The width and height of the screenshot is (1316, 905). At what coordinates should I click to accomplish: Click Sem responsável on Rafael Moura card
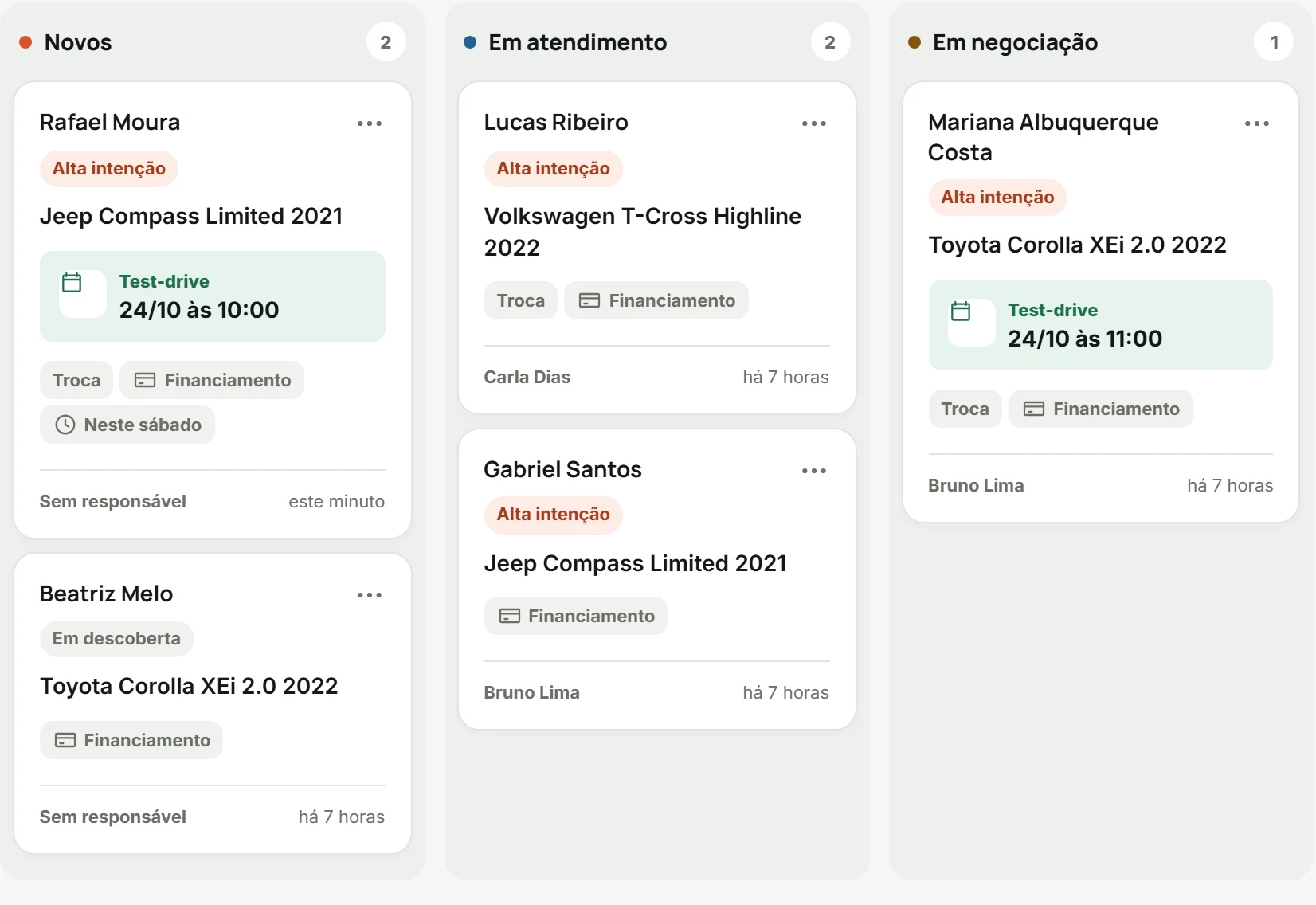point(113,501)
